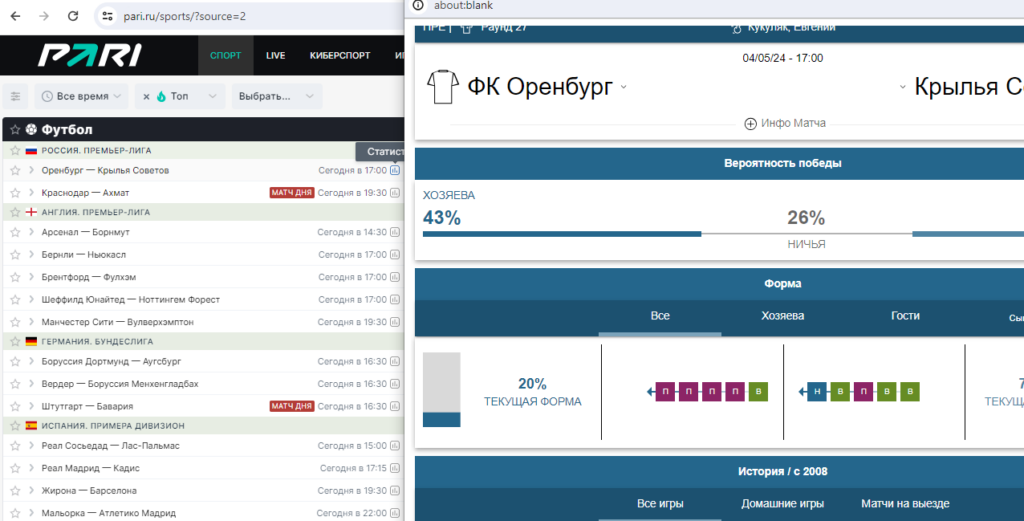1024x521 pixels.
Task: Open the Все время time dropdown
Action: point(82,96)
